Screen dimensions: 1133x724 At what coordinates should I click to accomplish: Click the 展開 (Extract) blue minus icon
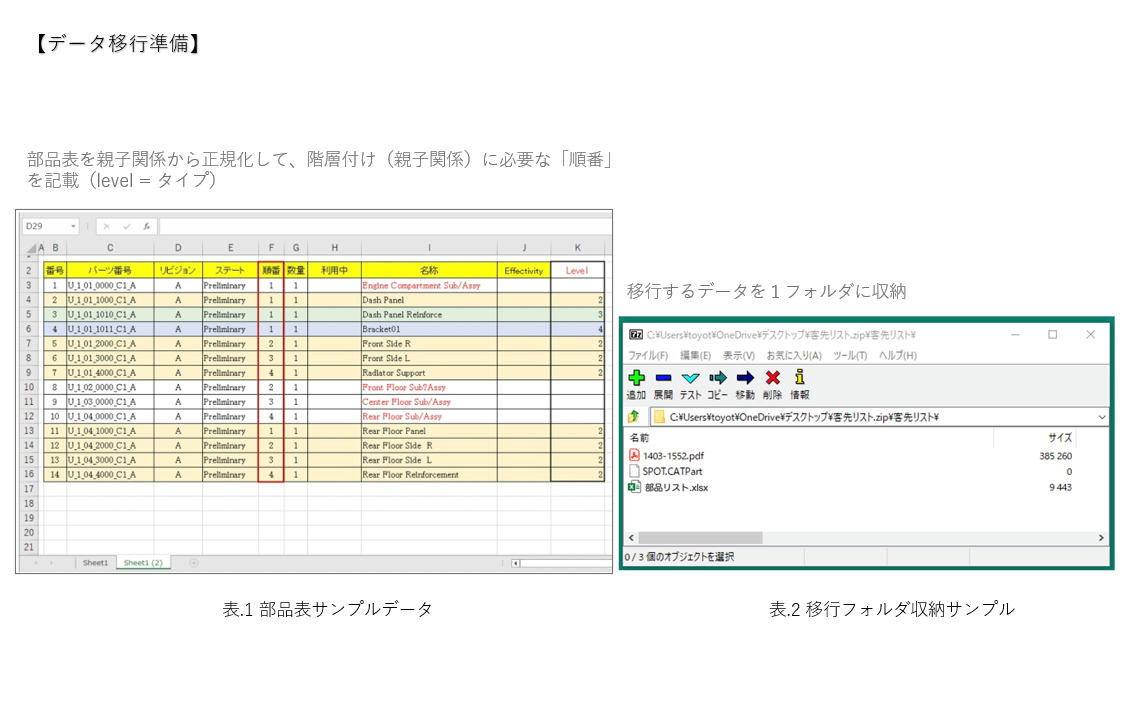(663, 378)
